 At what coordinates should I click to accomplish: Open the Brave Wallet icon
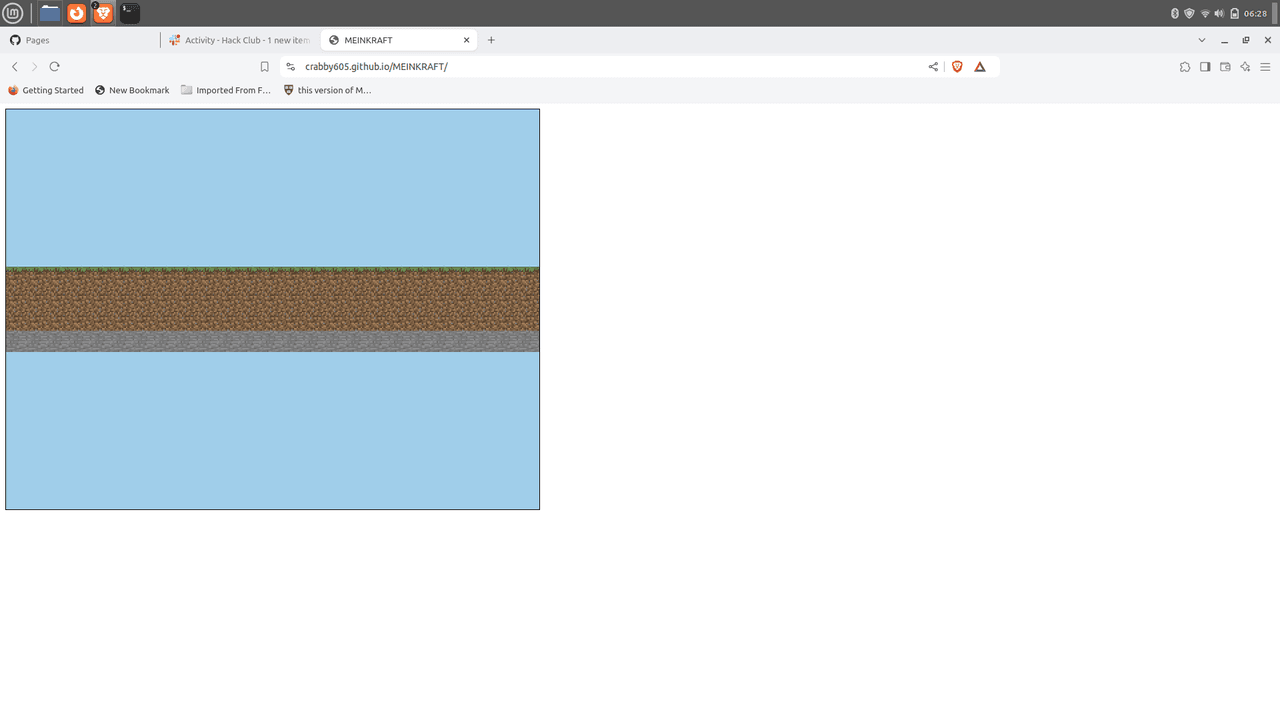[x=1225, y=67]
